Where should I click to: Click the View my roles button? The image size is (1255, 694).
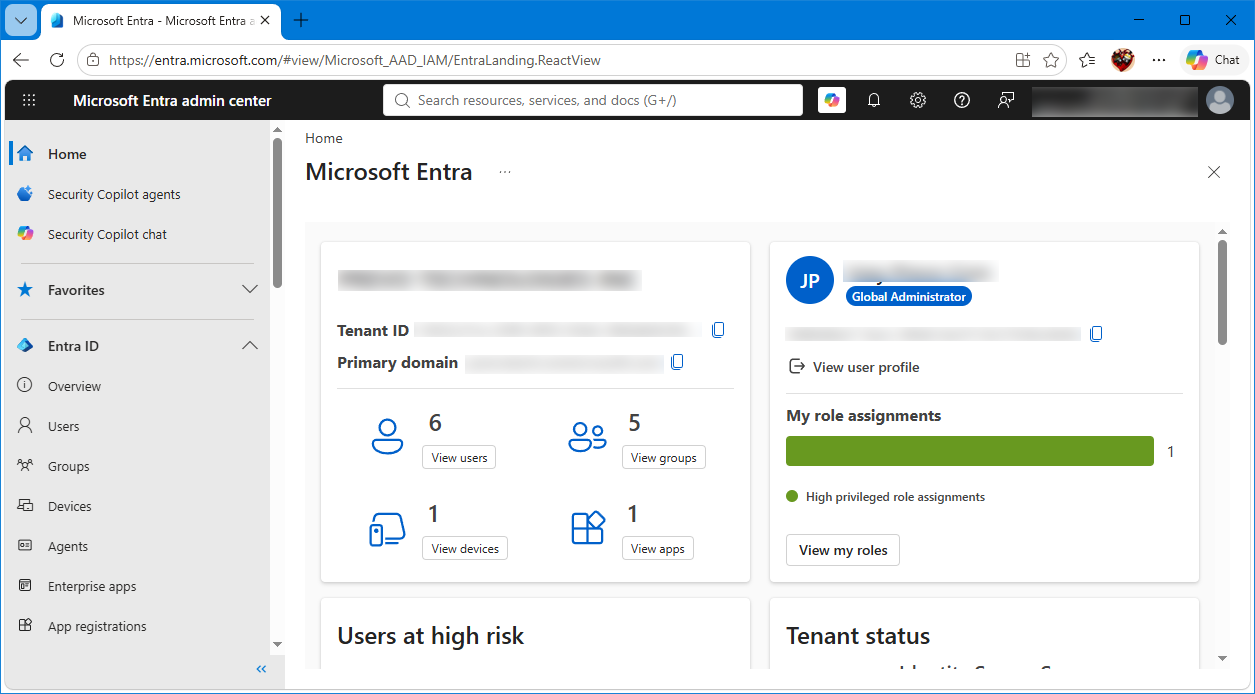click(x=843, y=550)
